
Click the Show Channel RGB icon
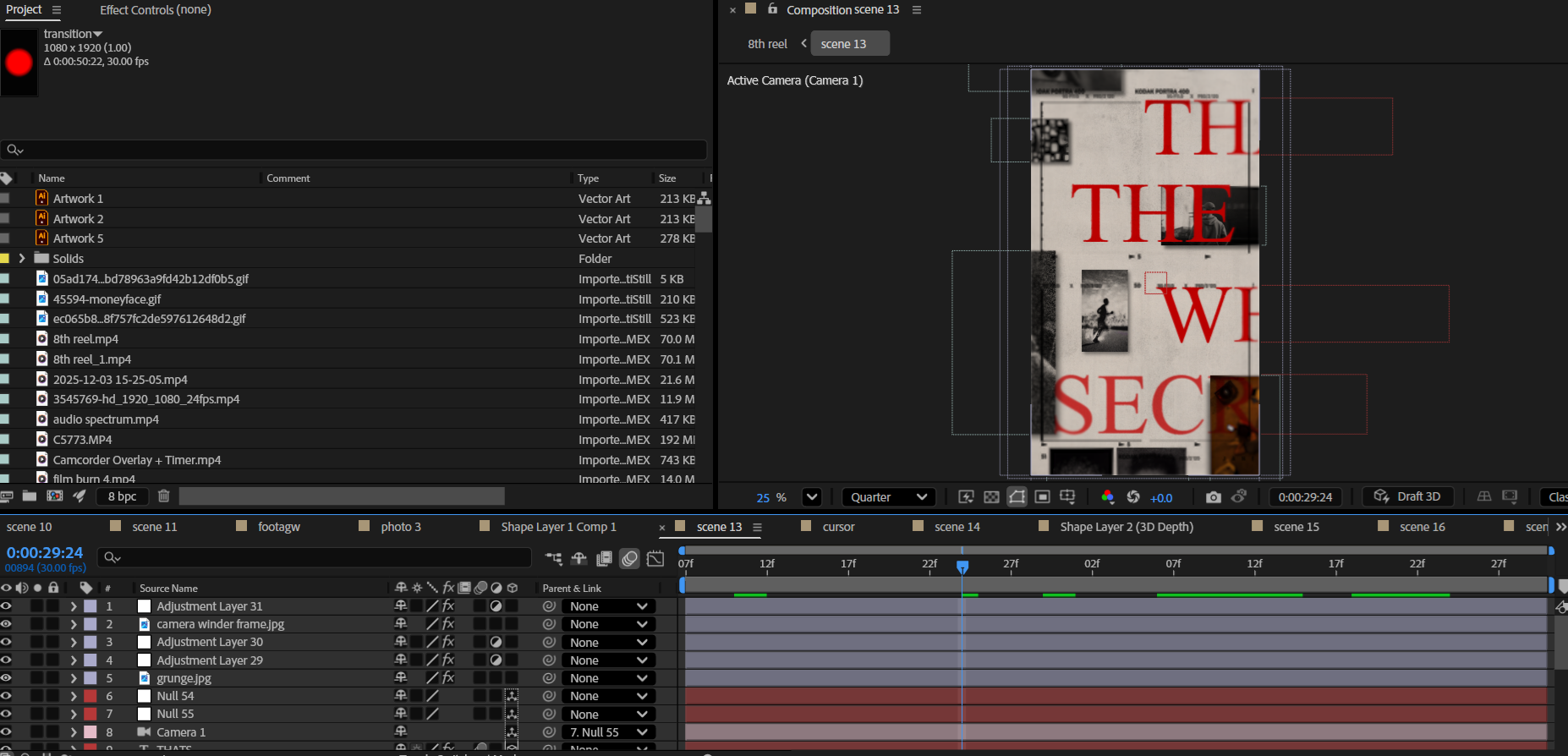1107,497
